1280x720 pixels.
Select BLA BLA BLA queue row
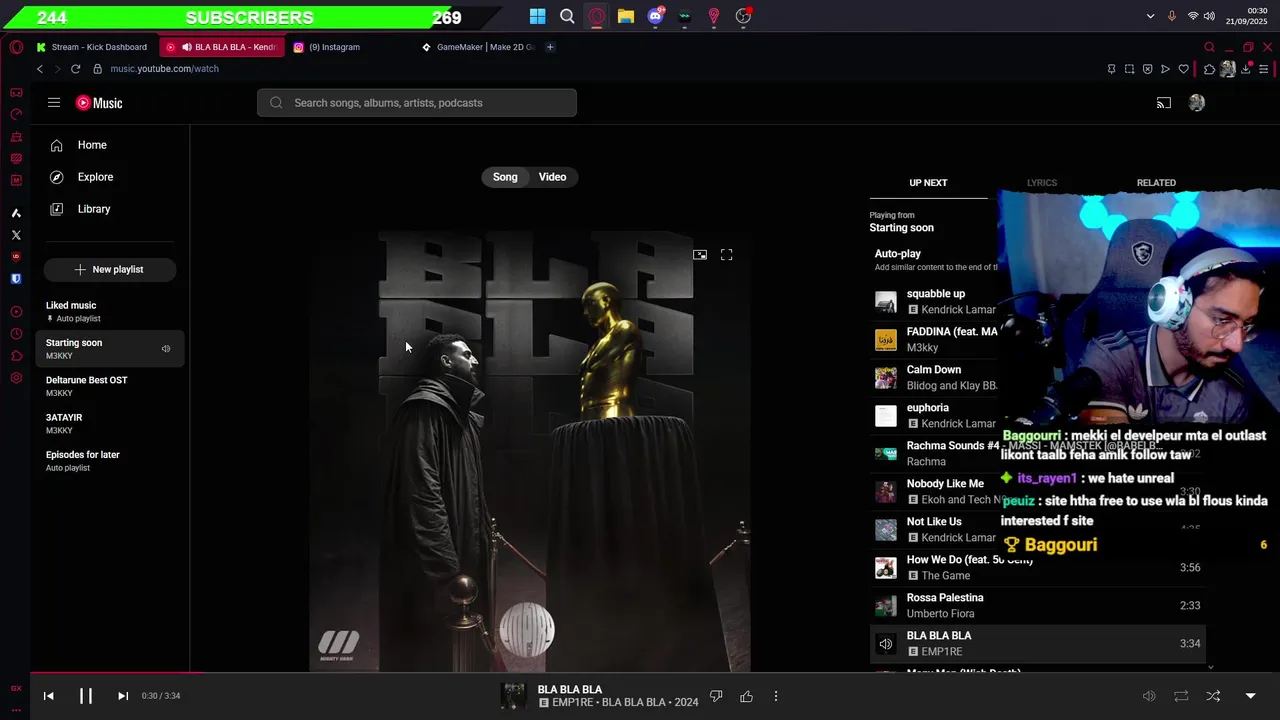click(1037, 644)
